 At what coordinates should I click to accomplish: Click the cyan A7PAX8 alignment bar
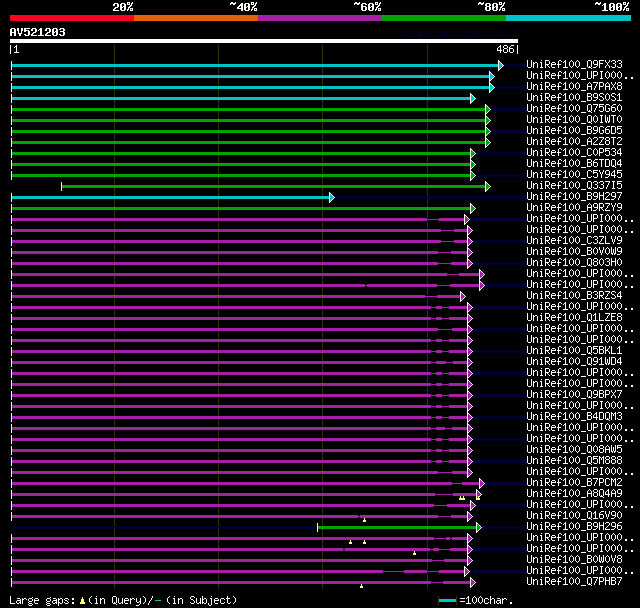click(251, 87)
